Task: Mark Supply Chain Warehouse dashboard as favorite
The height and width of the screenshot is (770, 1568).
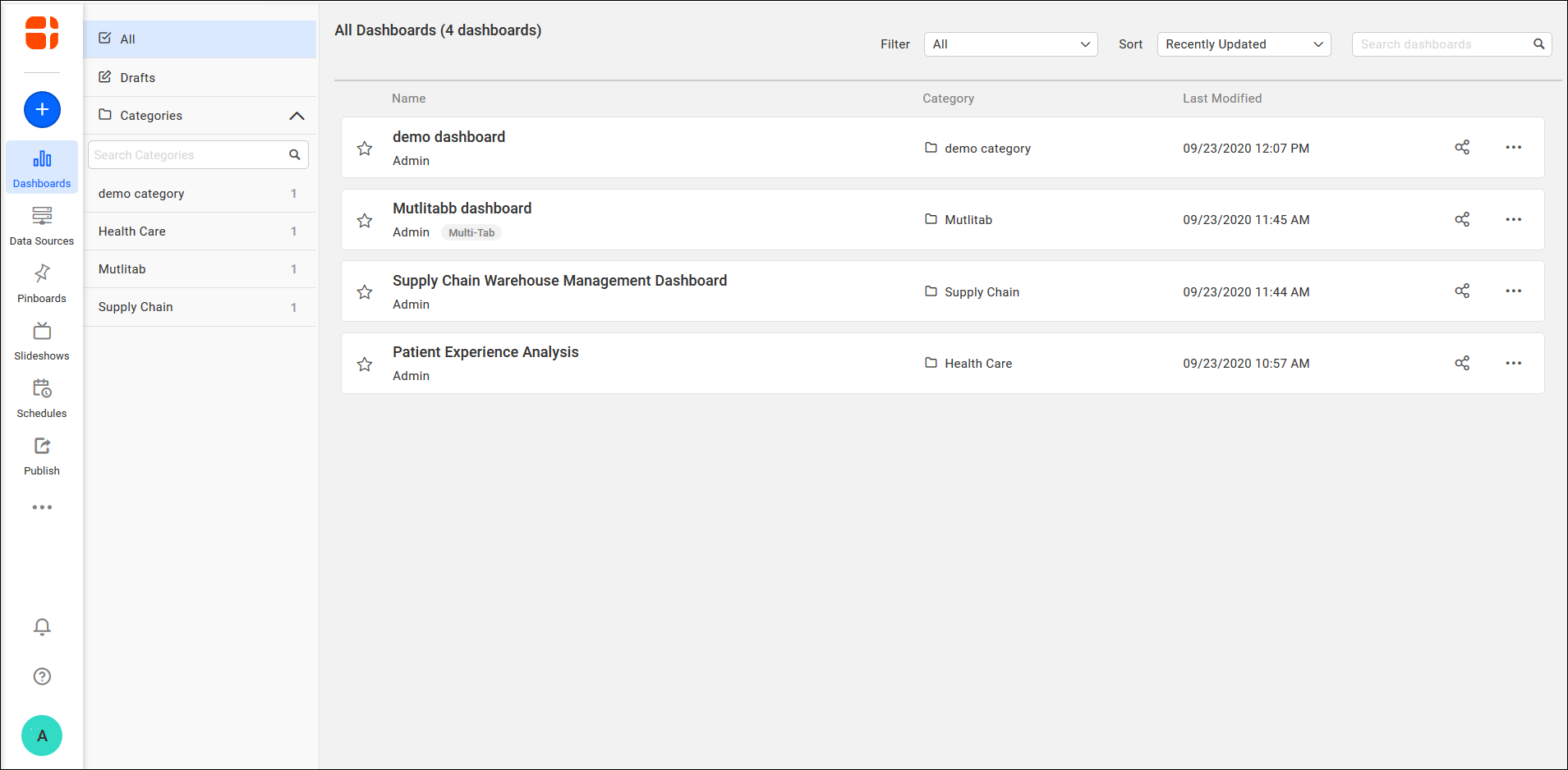Action: 365,292
